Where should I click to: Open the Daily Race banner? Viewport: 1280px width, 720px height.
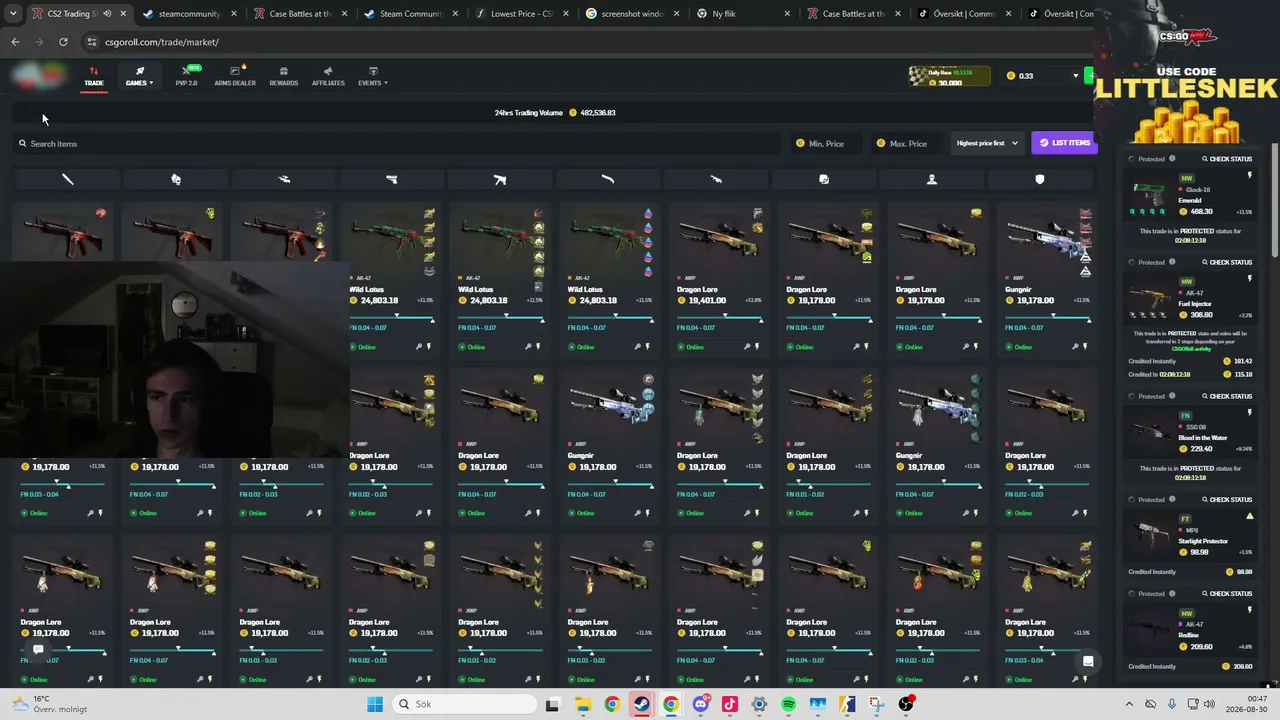coord(949,76)
